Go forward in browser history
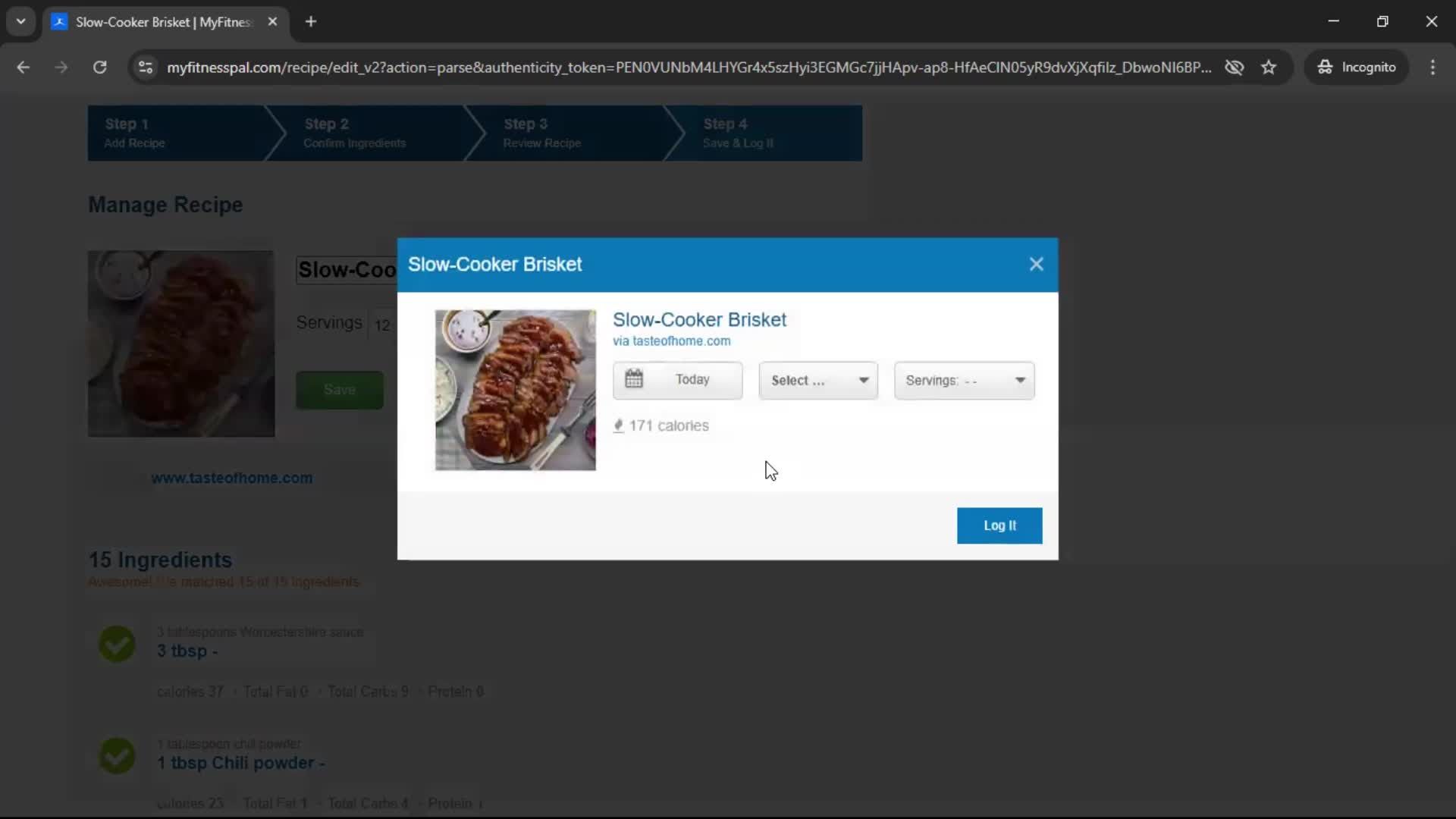 [x=61, y=67]
